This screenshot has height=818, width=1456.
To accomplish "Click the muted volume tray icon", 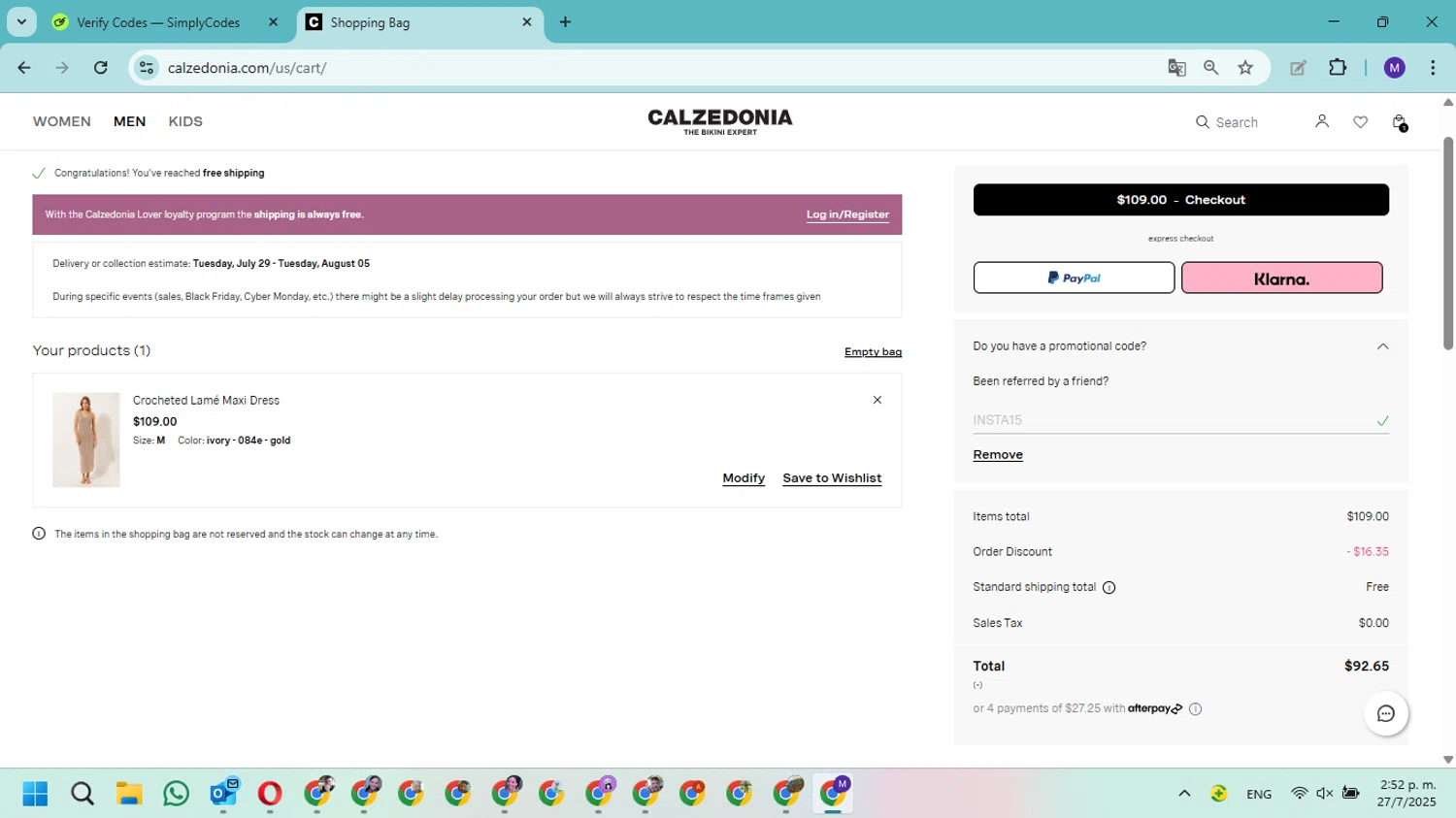I will click(1324, 793).
